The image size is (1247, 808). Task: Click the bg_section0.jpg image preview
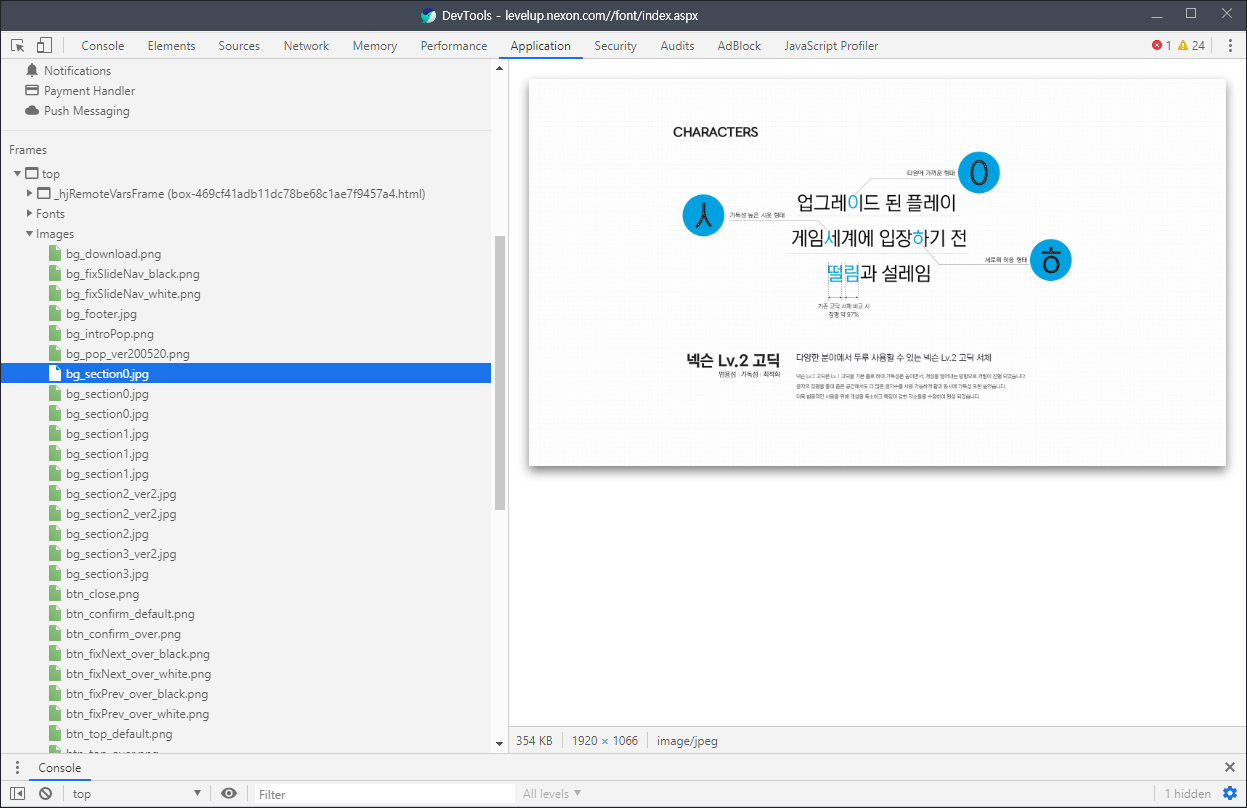[877, 272]
